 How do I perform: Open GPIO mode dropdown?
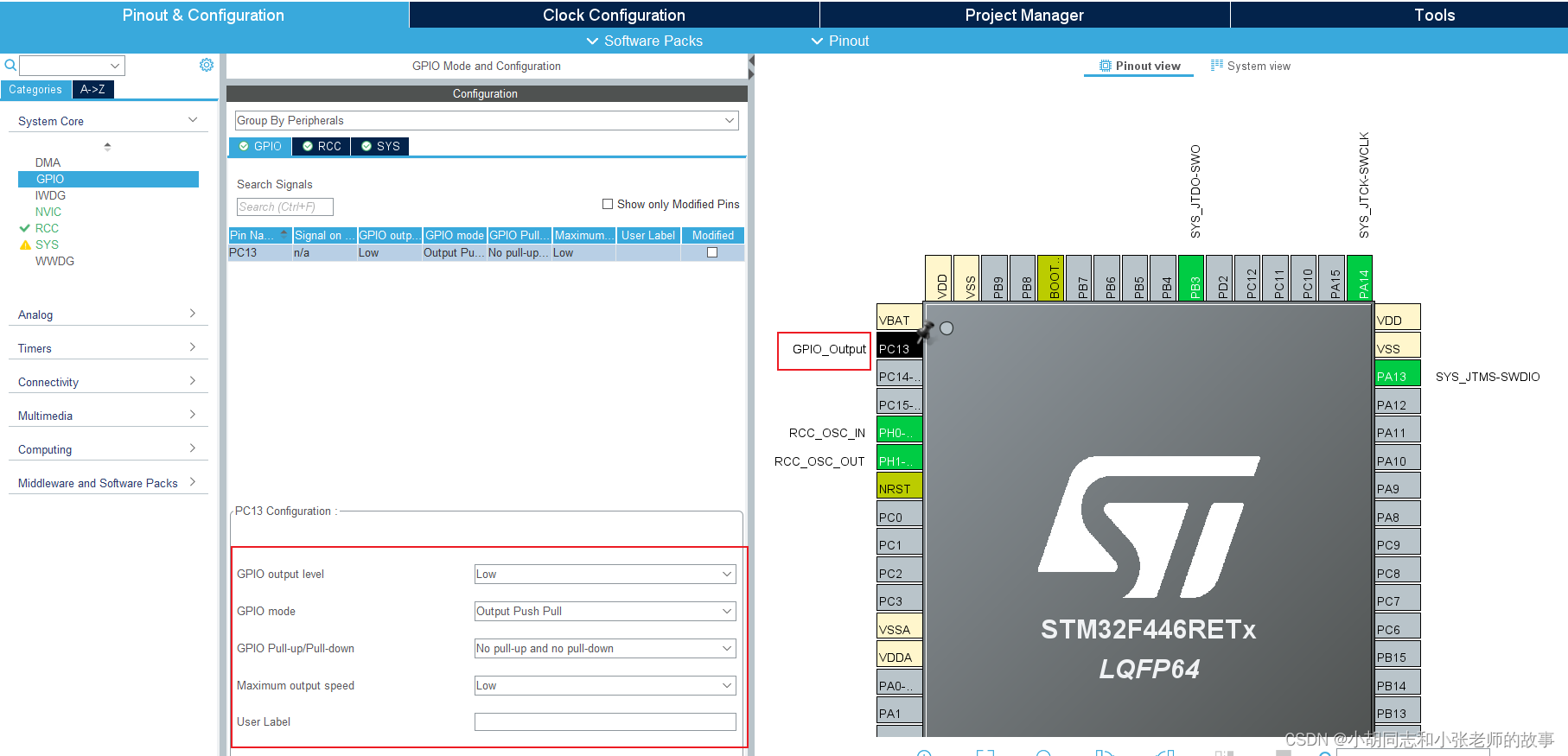tap(605, 611)
